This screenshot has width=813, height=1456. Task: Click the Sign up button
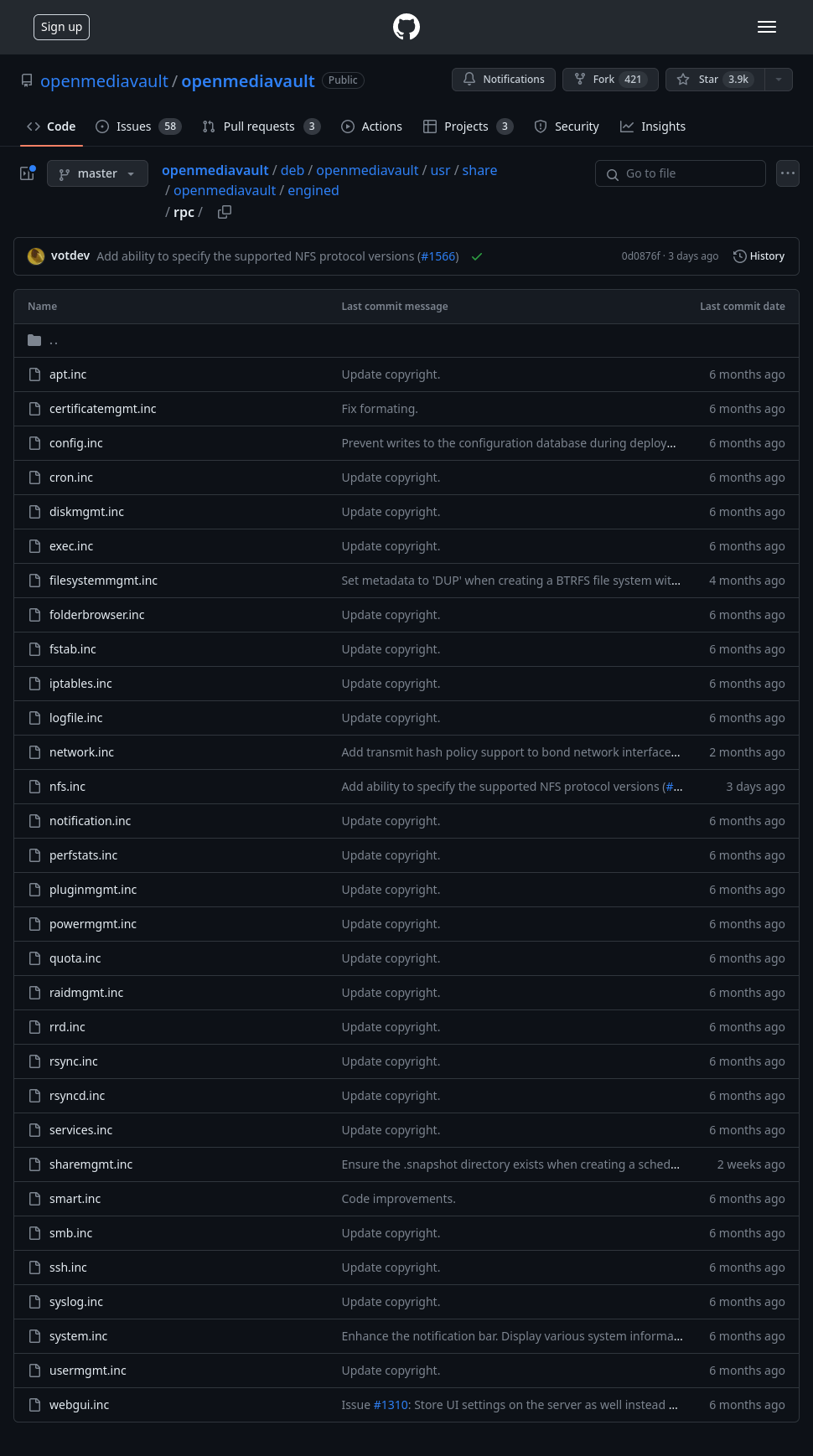pyautogui.click(x=61, y=27)
